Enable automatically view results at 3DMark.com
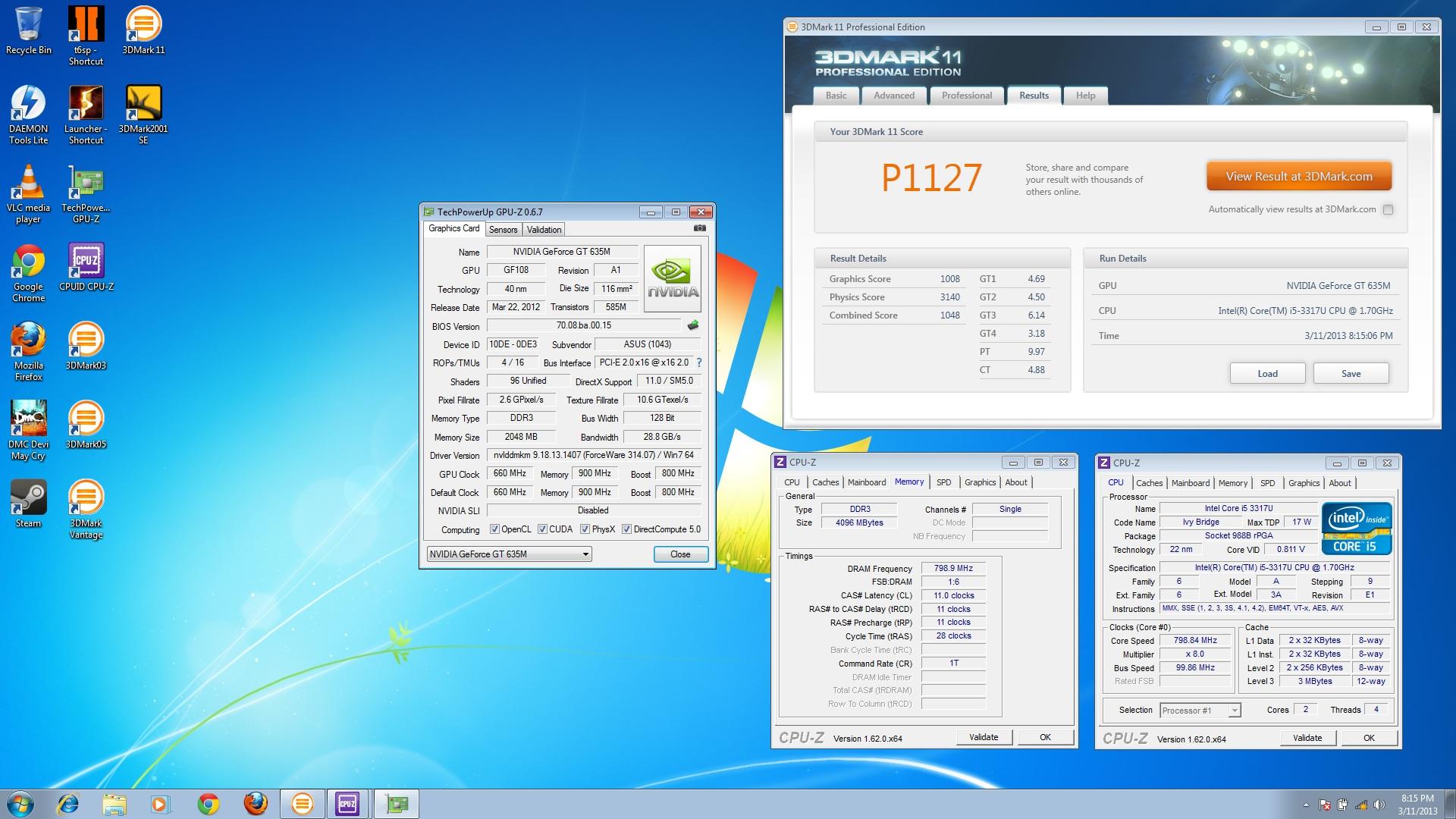This screenshot has height=819, width=1456. (1388, 210)
